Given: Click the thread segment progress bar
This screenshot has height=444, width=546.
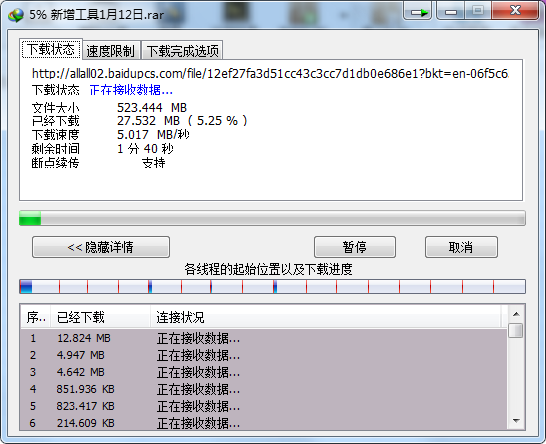Looking at the screenshot, I should (272, 287).
